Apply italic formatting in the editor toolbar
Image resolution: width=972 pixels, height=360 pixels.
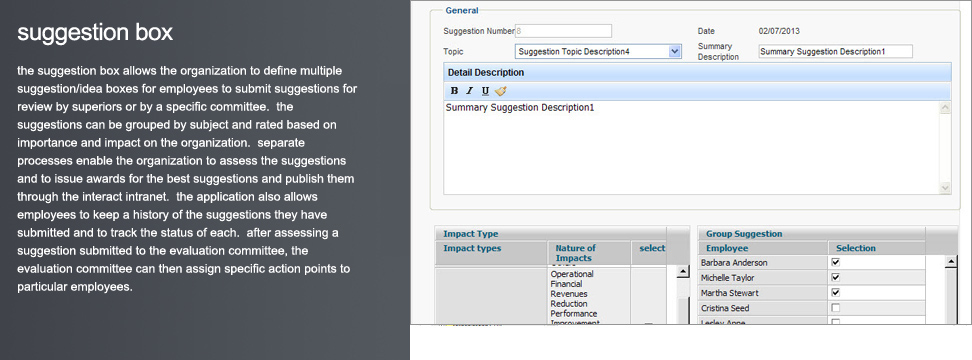point(469,91)
